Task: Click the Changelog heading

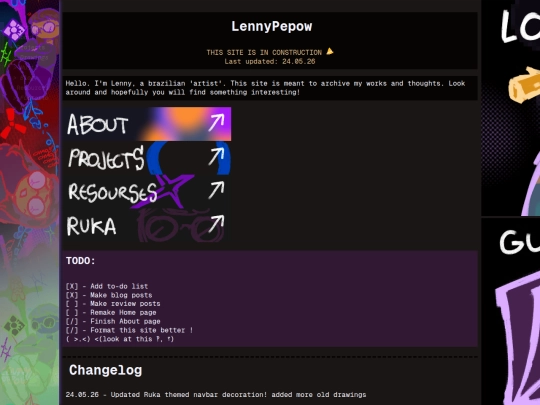Action: pos(105,370)
